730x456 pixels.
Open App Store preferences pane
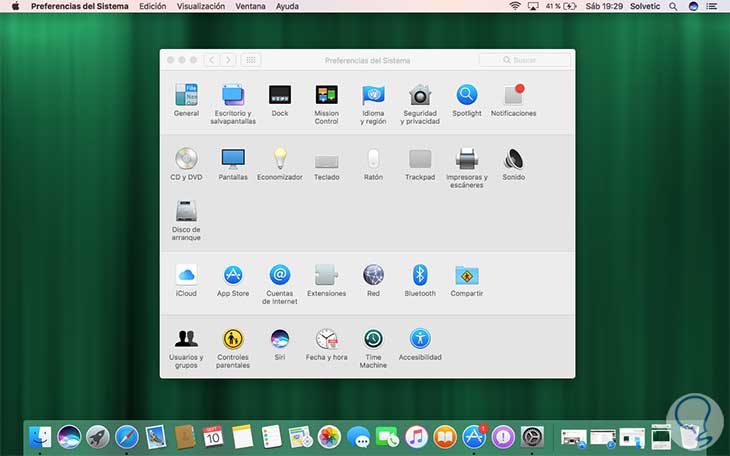tap(233, 275)
